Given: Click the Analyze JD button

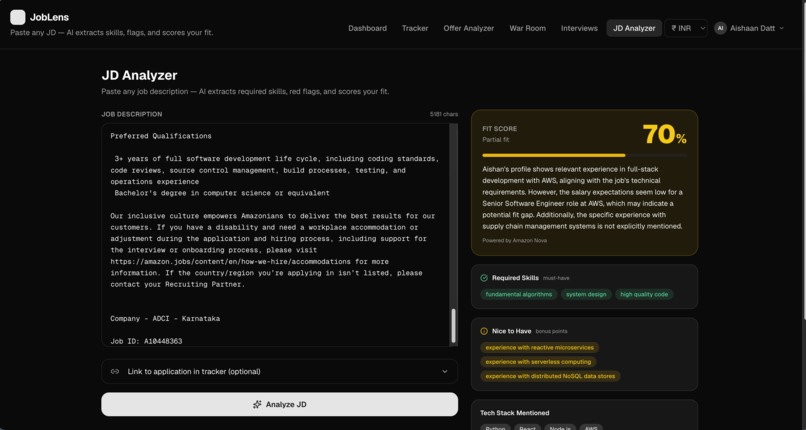Looking at the screenshot, I should click(280, 404).
